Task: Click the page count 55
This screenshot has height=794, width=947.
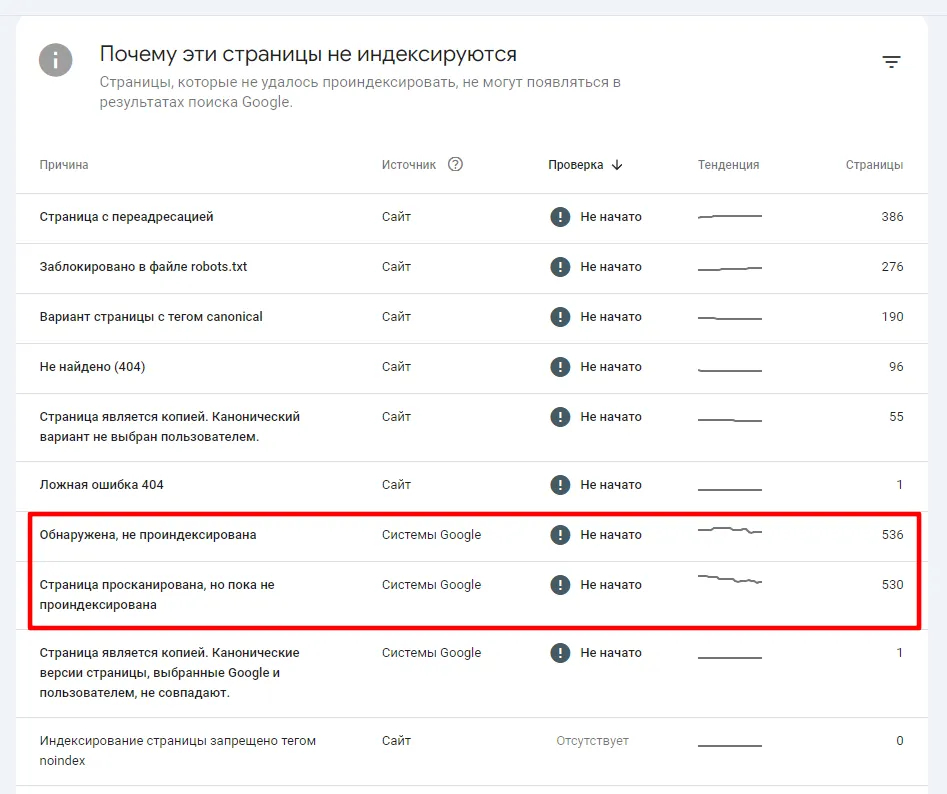Action: pyautogui.click(x=896, y=417)
